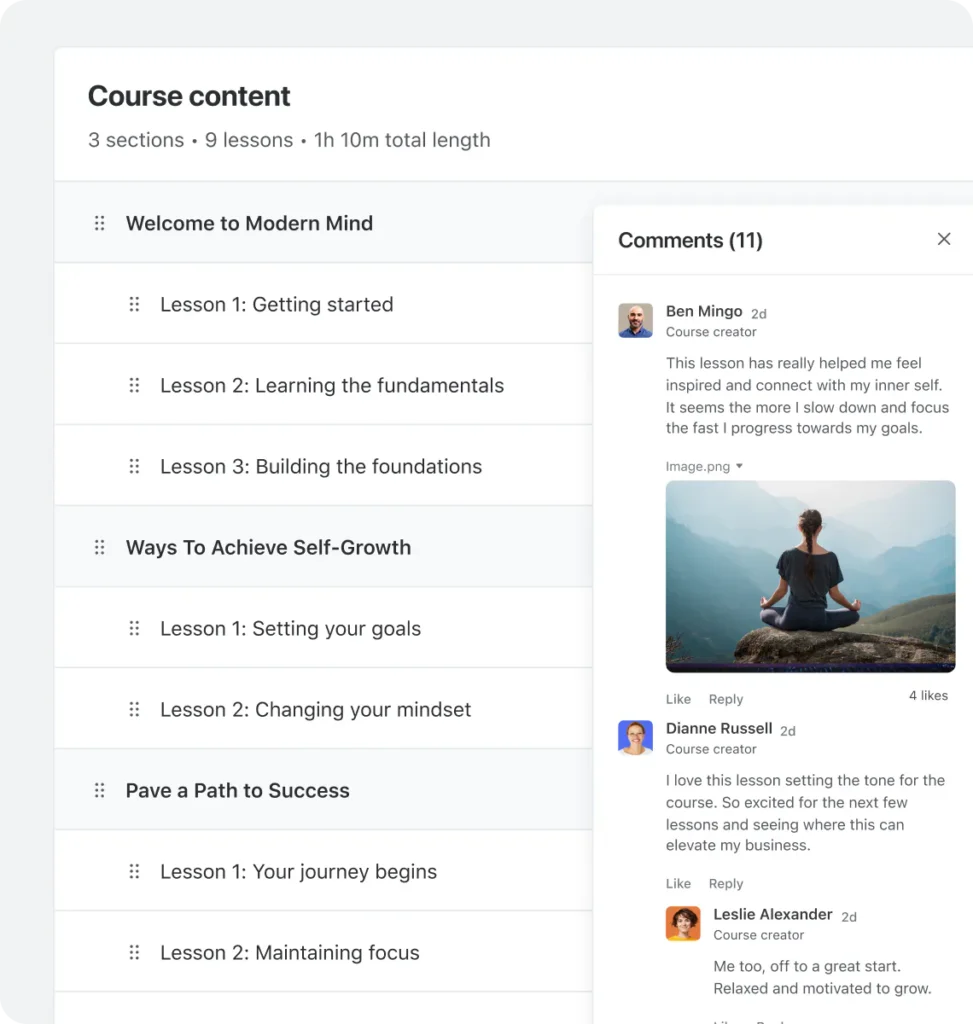
Task: Close the Comments panel
Action: [944, 239]
